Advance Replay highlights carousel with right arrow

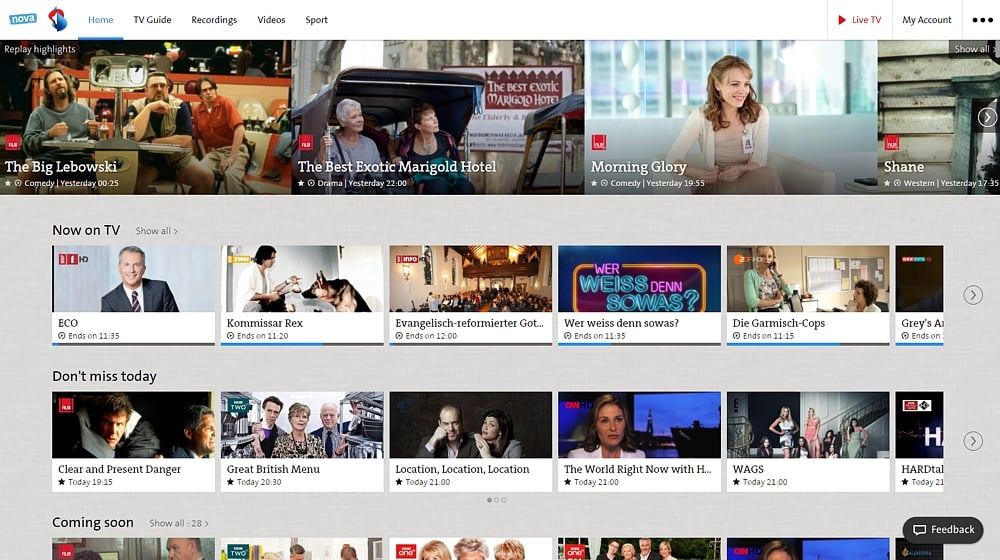(987, 117)
